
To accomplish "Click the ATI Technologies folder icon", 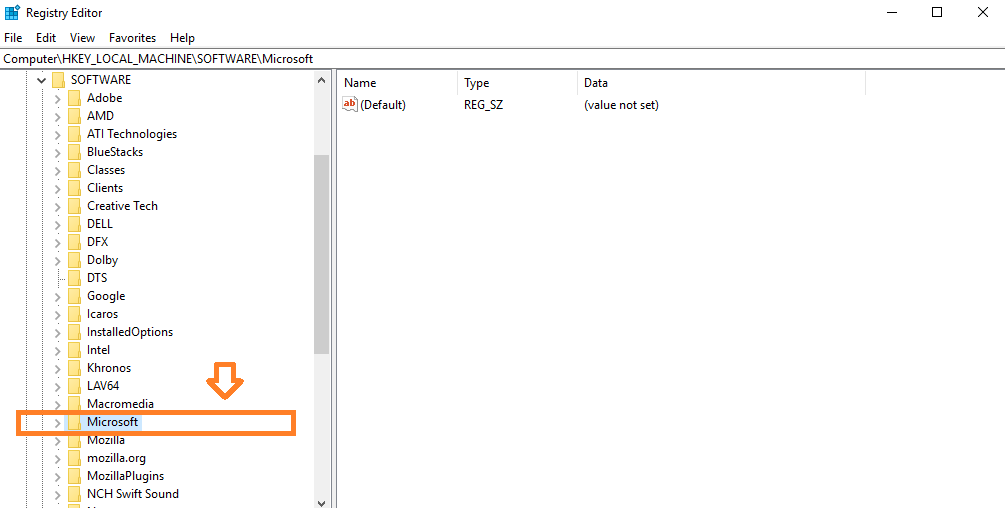I will click(x=74, y=134).
